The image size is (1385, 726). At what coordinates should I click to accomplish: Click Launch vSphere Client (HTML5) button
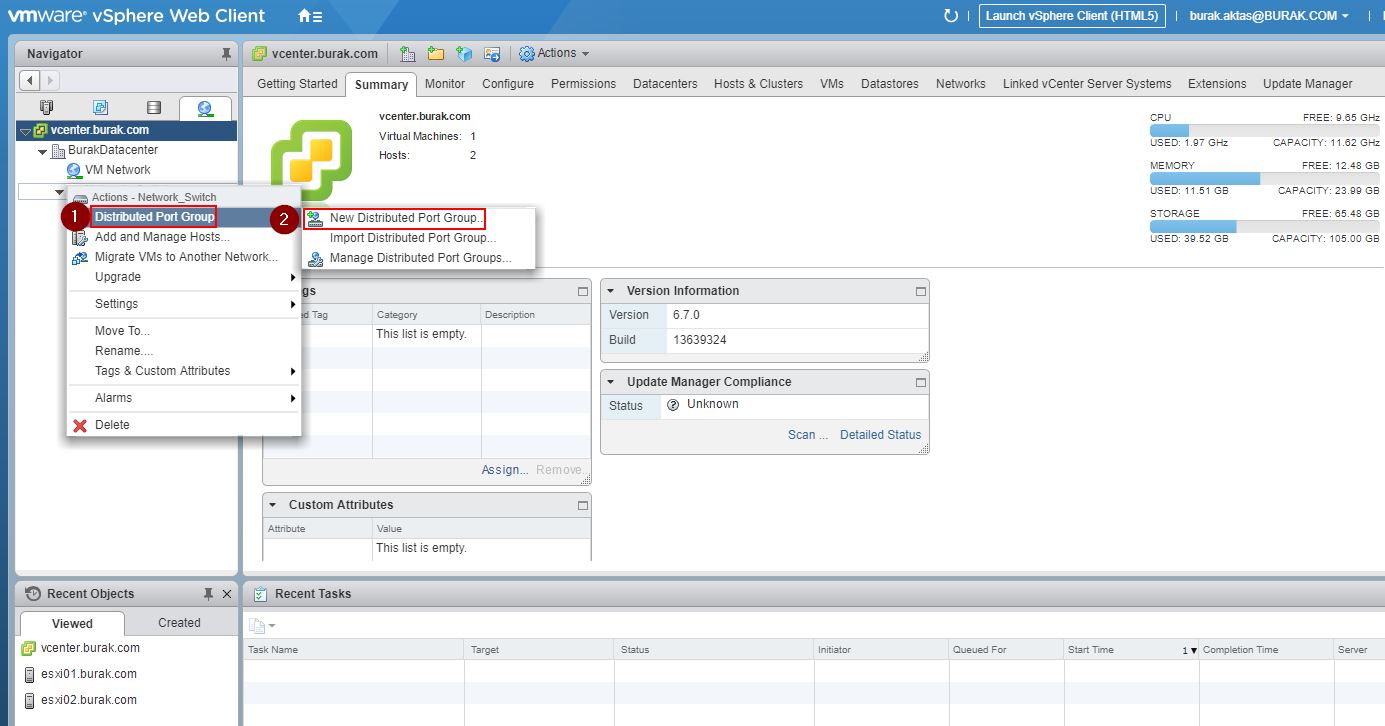pos(1071,16)
